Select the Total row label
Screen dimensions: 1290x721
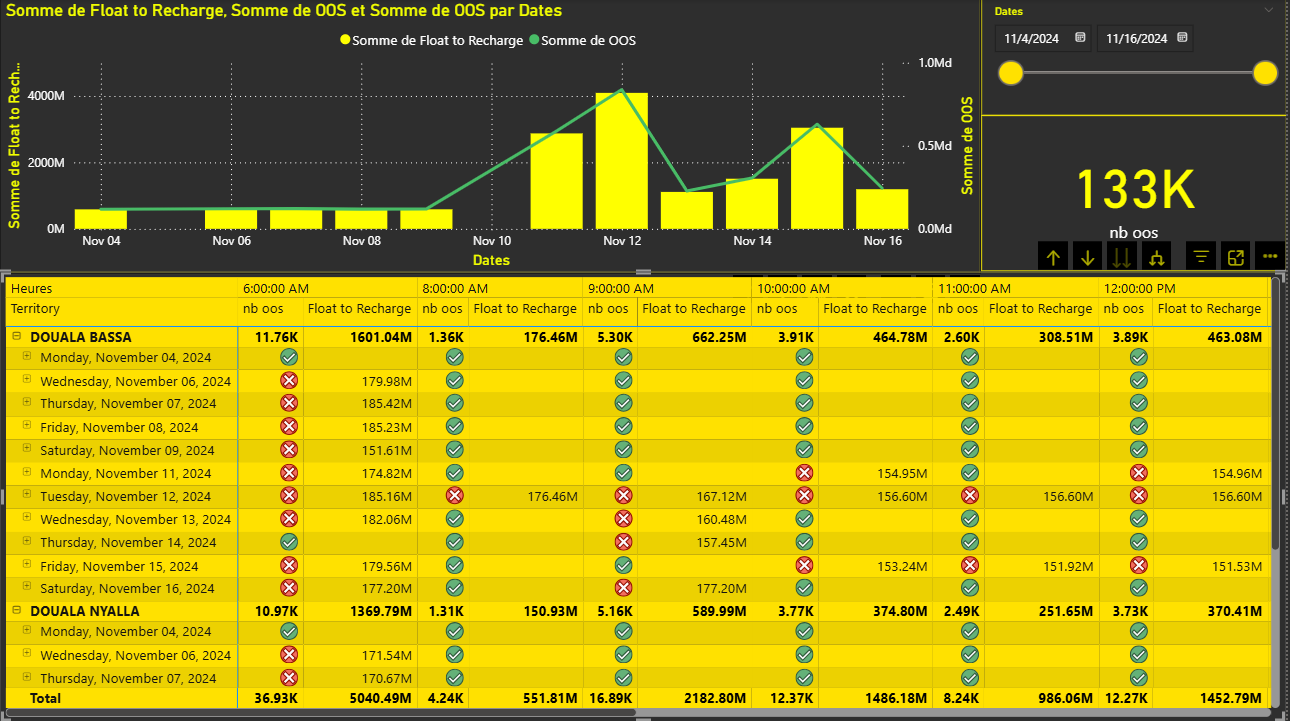46,698
